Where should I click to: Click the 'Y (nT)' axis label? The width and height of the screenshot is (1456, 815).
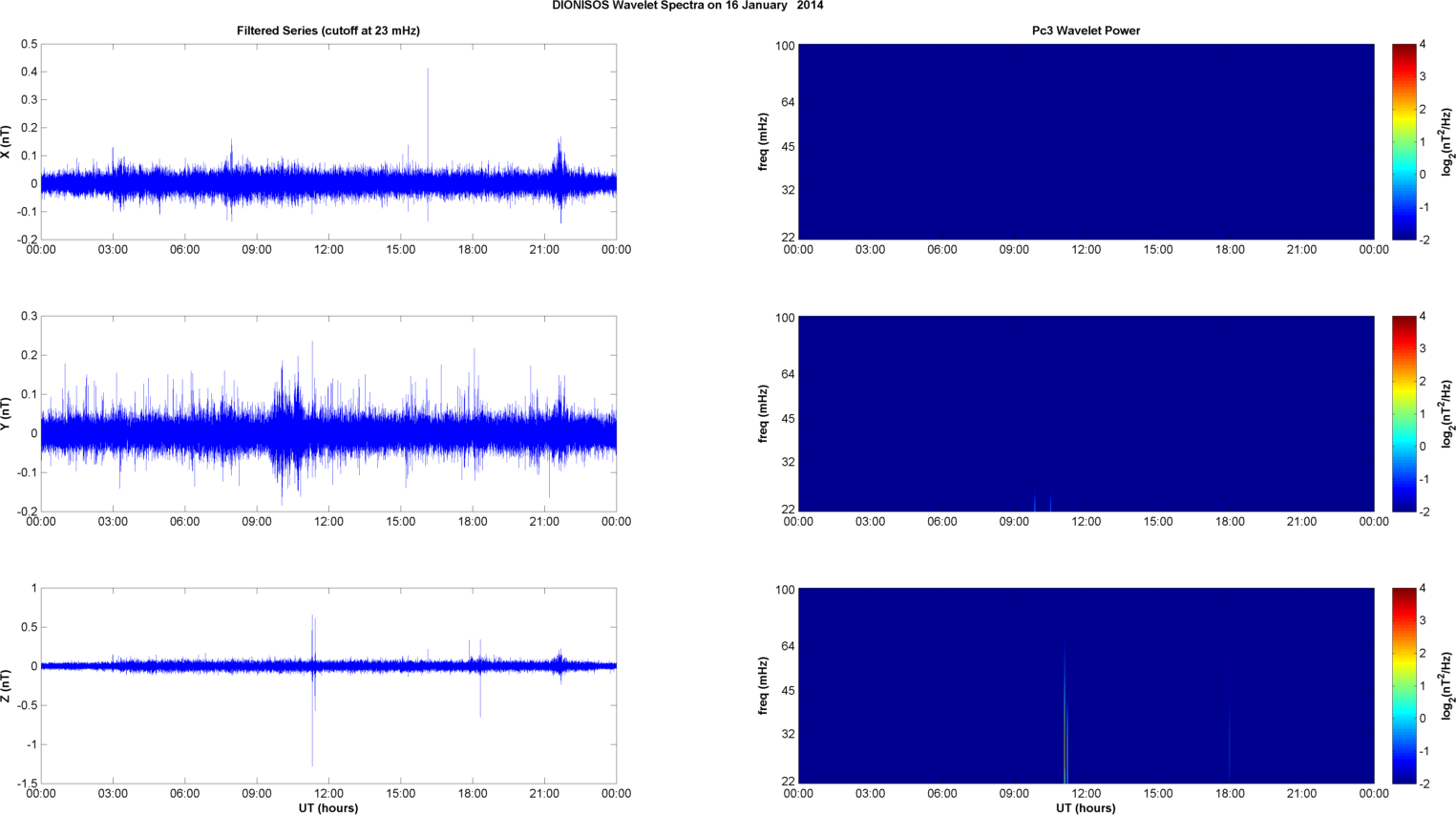[x=6, y=414]
